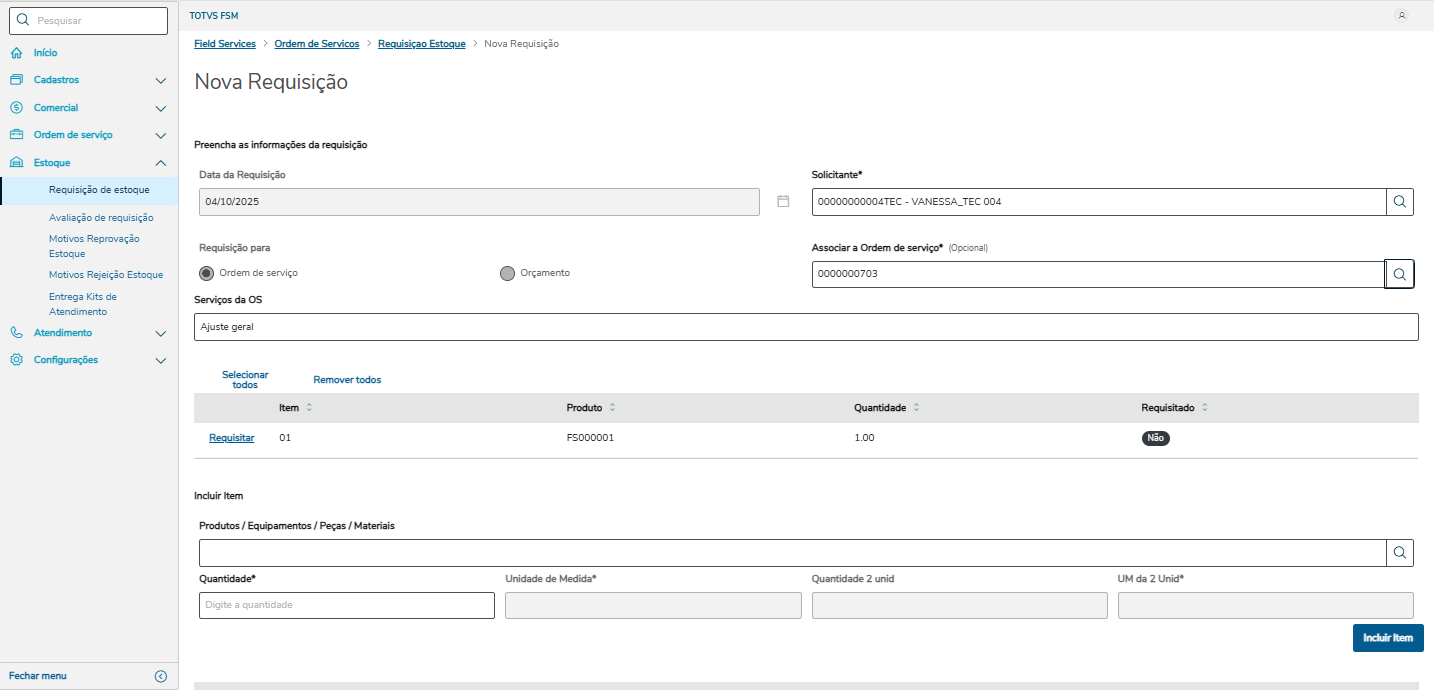Open Avaliação de requisição menu item
The height and width of the screenshot is (690, 1434).
coord(101,217)
